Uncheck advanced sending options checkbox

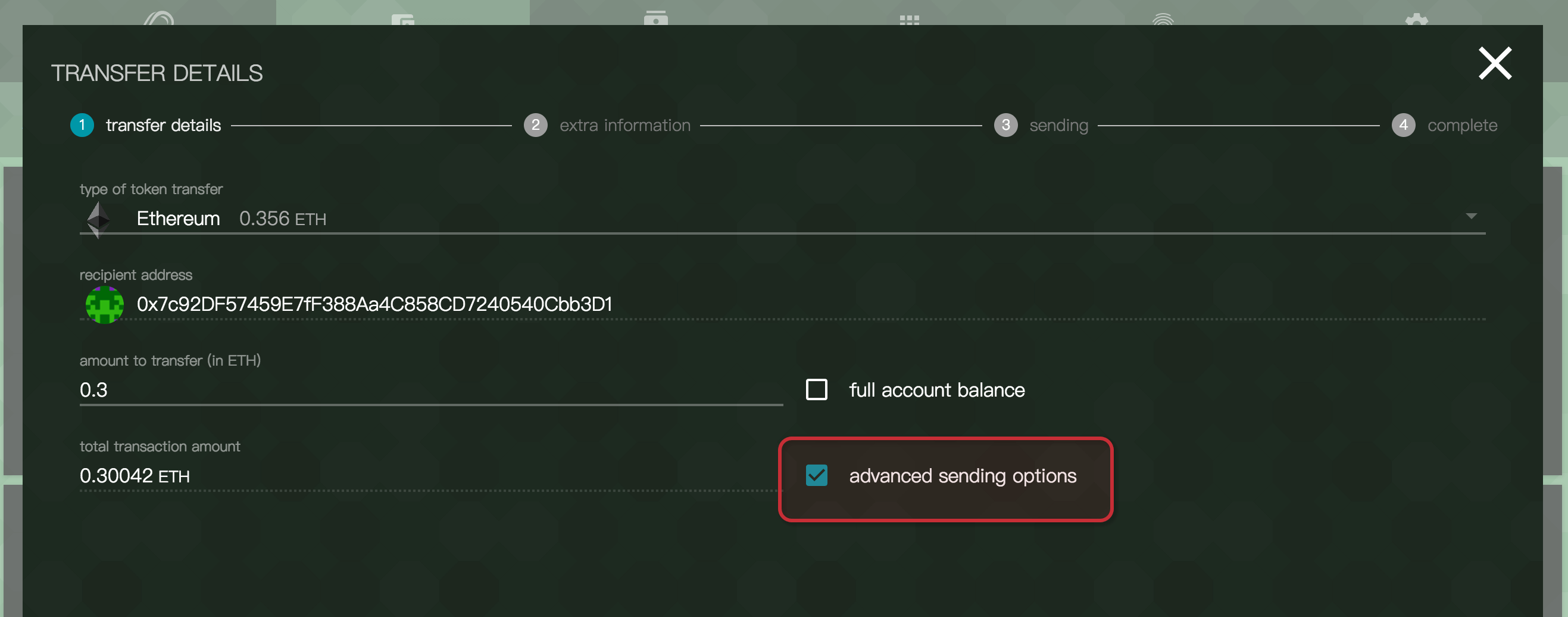click(x=816, y=475)
